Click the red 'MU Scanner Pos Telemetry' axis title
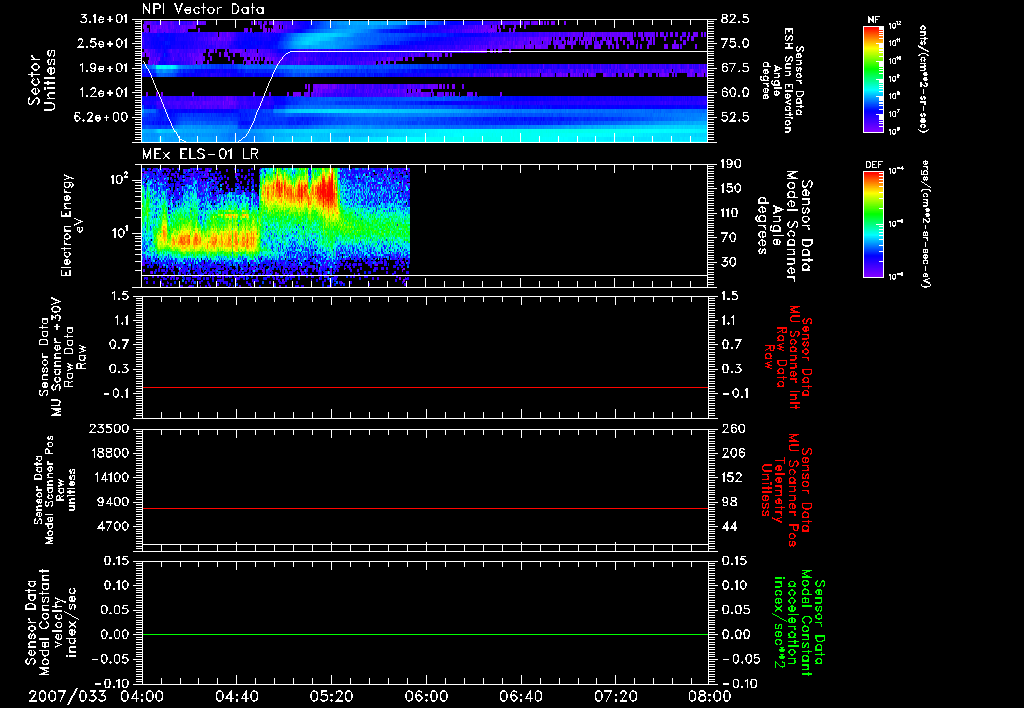Image resolution: width=1024 pixels, height=708 pixels. 786,490
